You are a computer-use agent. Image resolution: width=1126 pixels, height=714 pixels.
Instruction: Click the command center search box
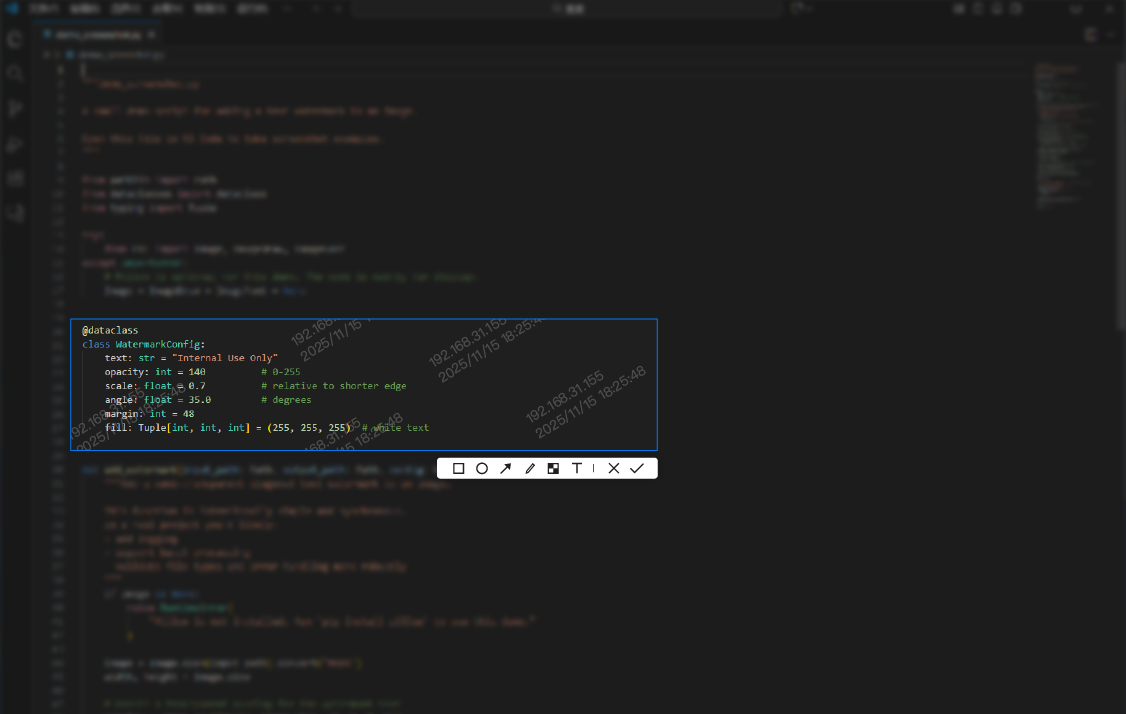point(565,9)
